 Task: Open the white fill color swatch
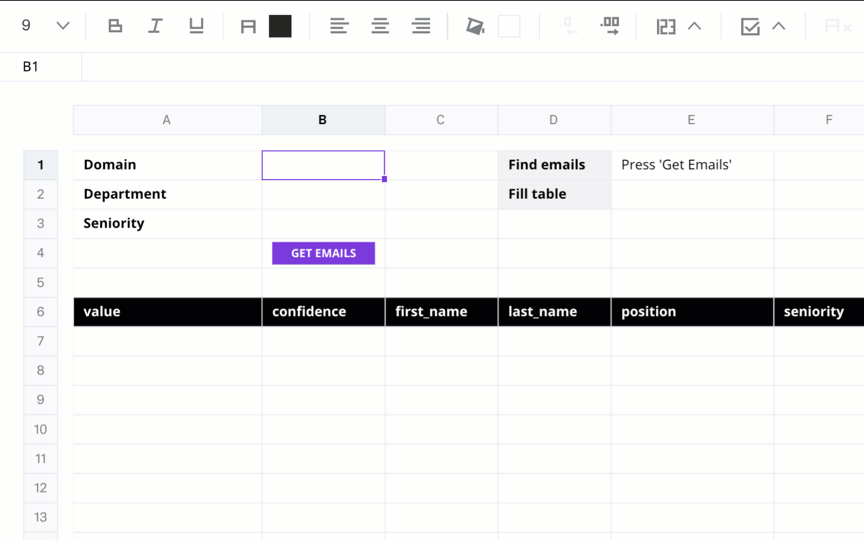click(x=509, y=26)
